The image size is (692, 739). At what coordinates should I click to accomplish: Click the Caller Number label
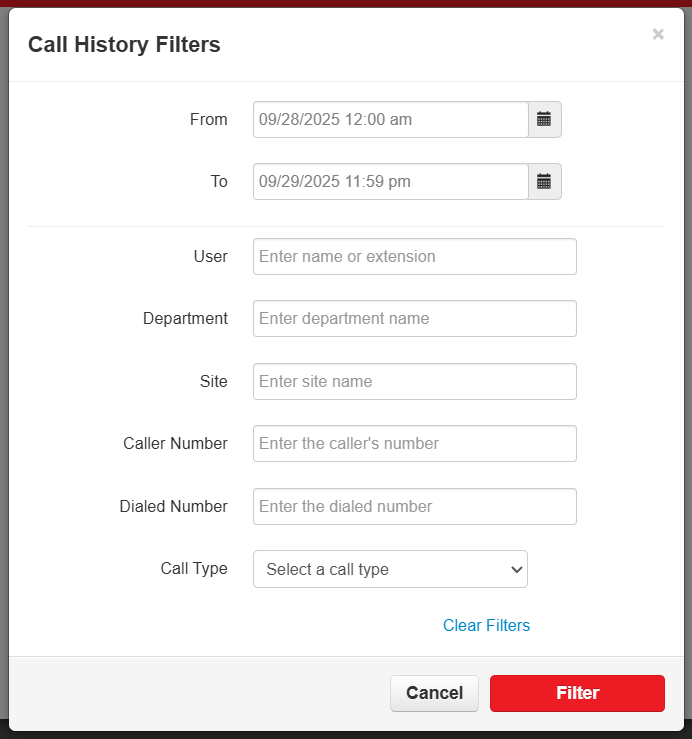[175, 443]
